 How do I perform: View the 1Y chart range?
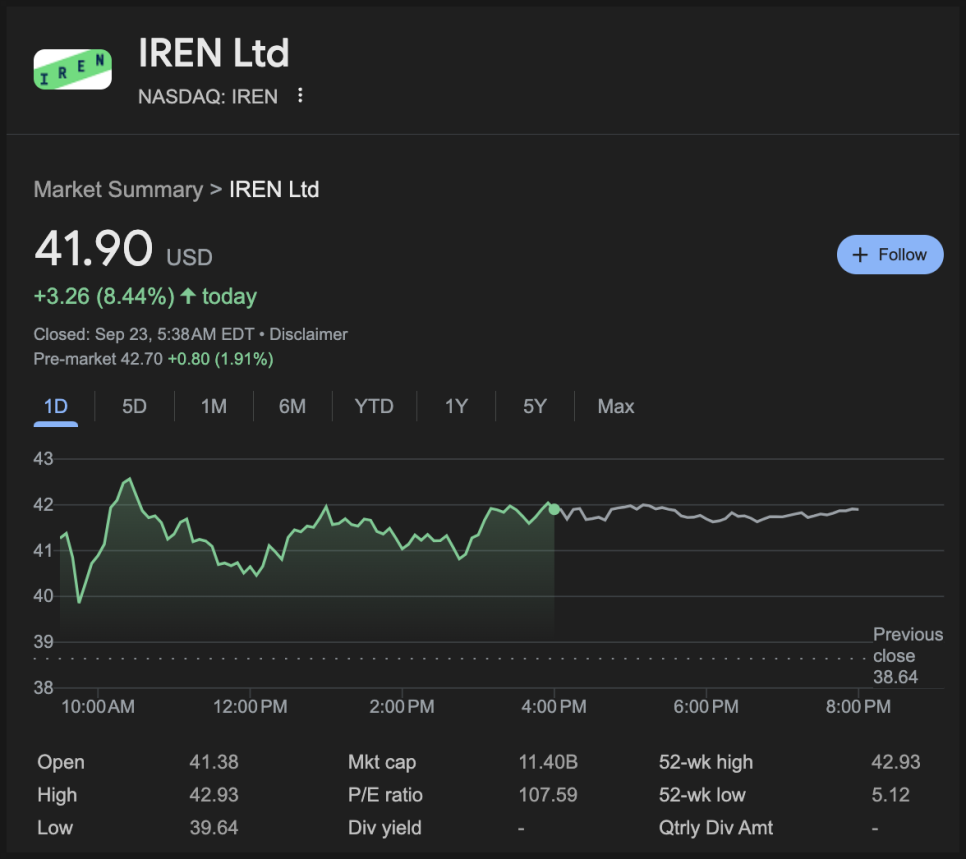(x=456, y=407)
